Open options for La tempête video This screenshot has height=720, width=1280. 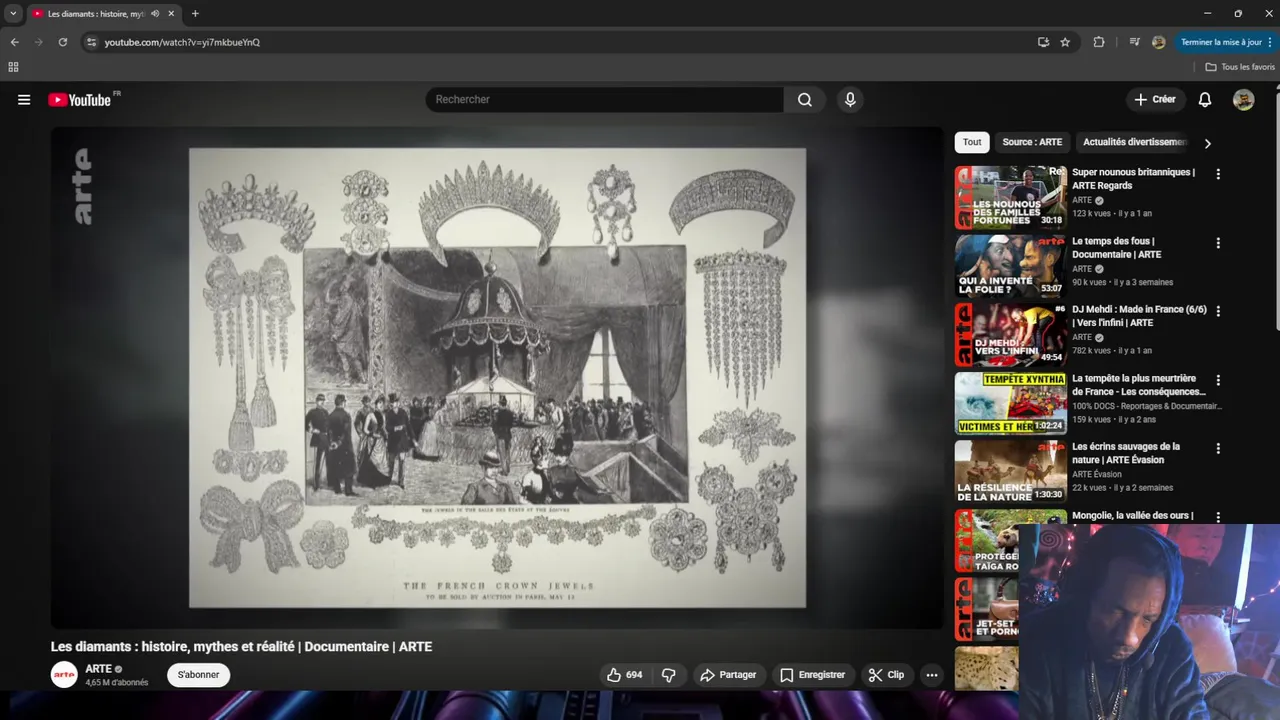[x=1218, y=380]
